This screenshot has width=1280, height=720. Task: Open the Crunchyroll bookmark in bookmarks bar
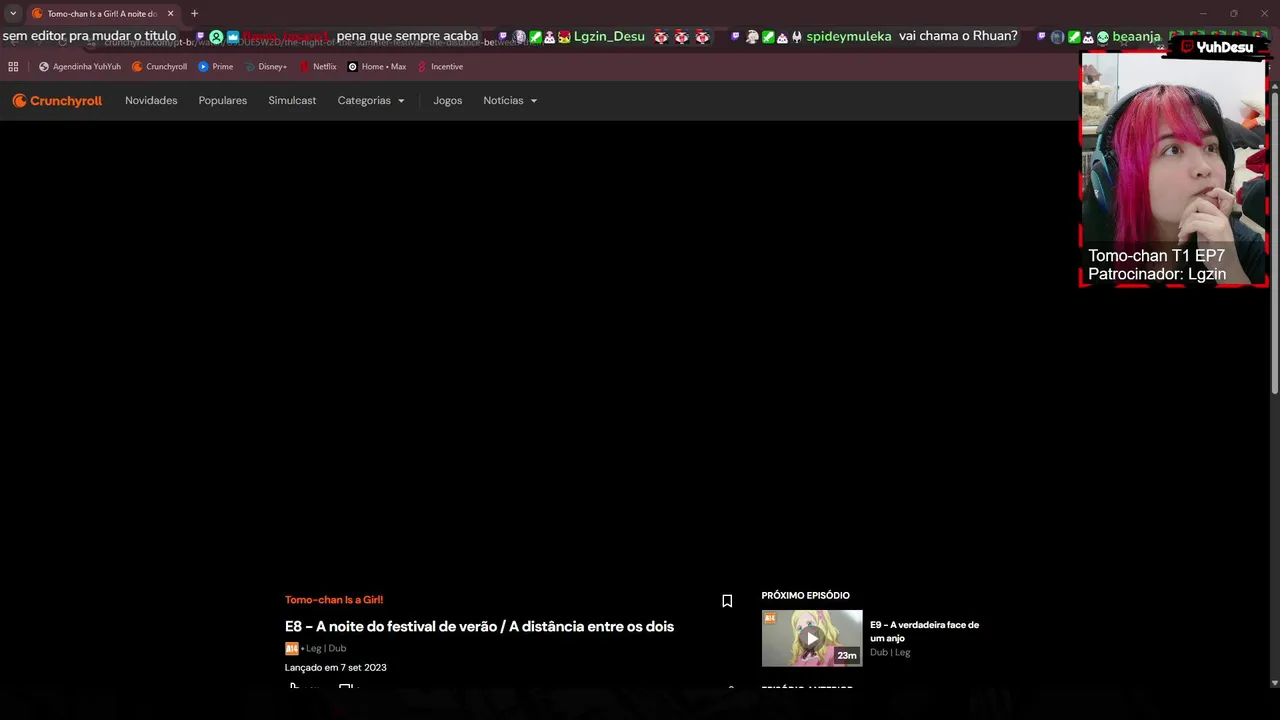click(x=159, y=67)
